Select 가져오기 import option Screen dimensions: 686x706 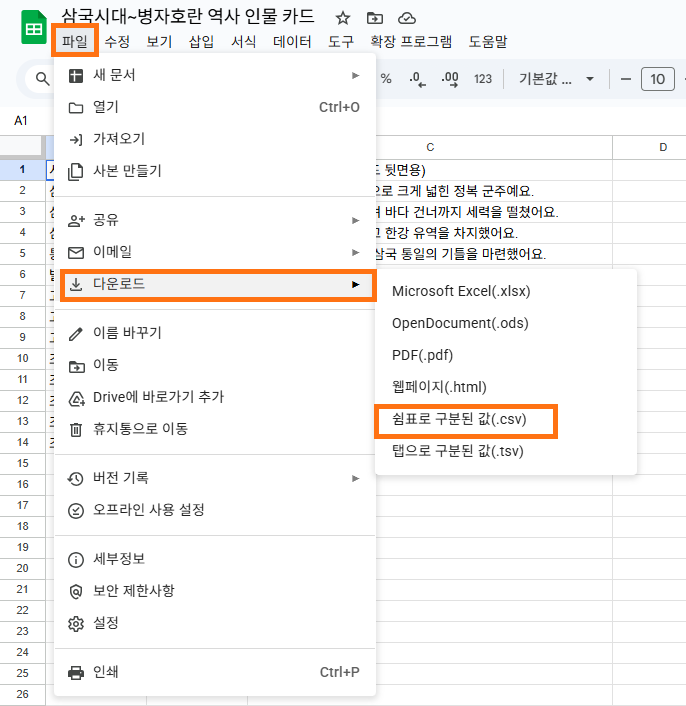point(215,139)
